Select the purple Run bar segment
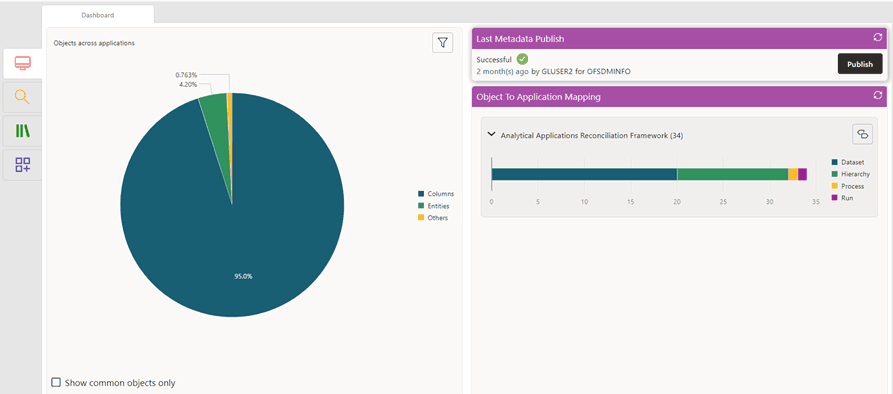The height and width of the screenshot is (394, 893). point(802,174)
